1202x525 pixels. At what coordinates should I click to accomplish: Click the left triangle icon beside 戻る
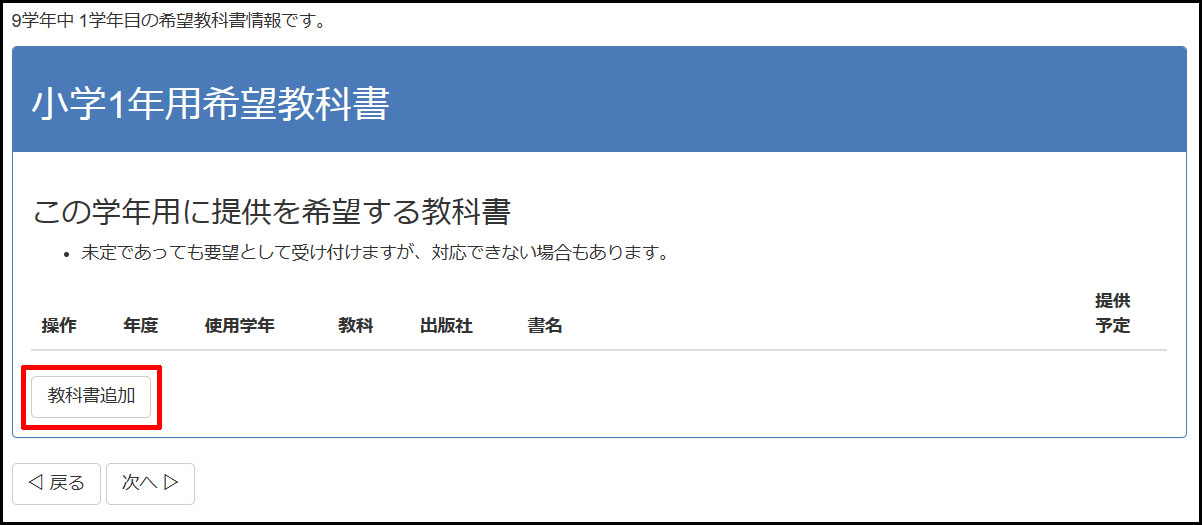35,484
